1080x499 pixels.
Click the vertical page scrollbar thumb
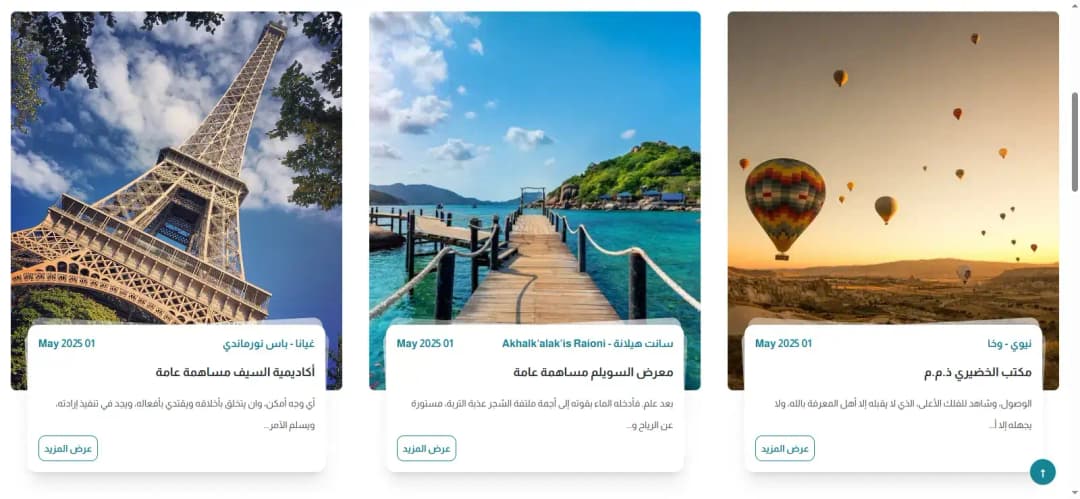click(x=1074, y=141)
